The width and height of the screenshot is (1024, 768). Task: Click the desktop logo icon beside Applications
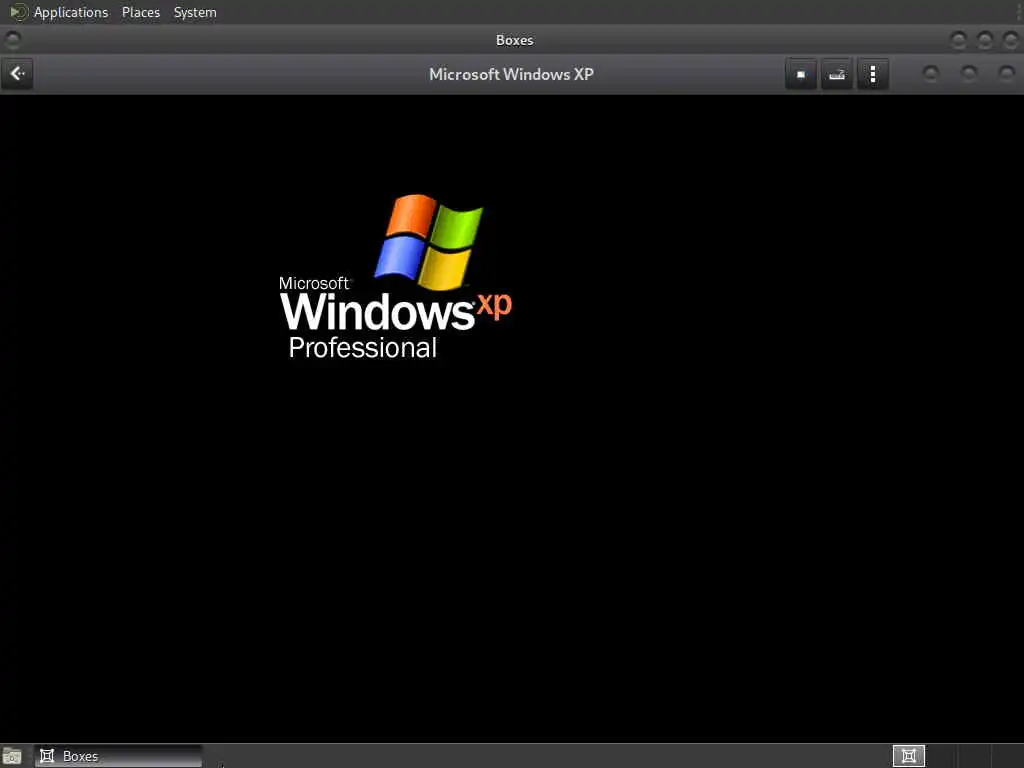click(18, 12)
